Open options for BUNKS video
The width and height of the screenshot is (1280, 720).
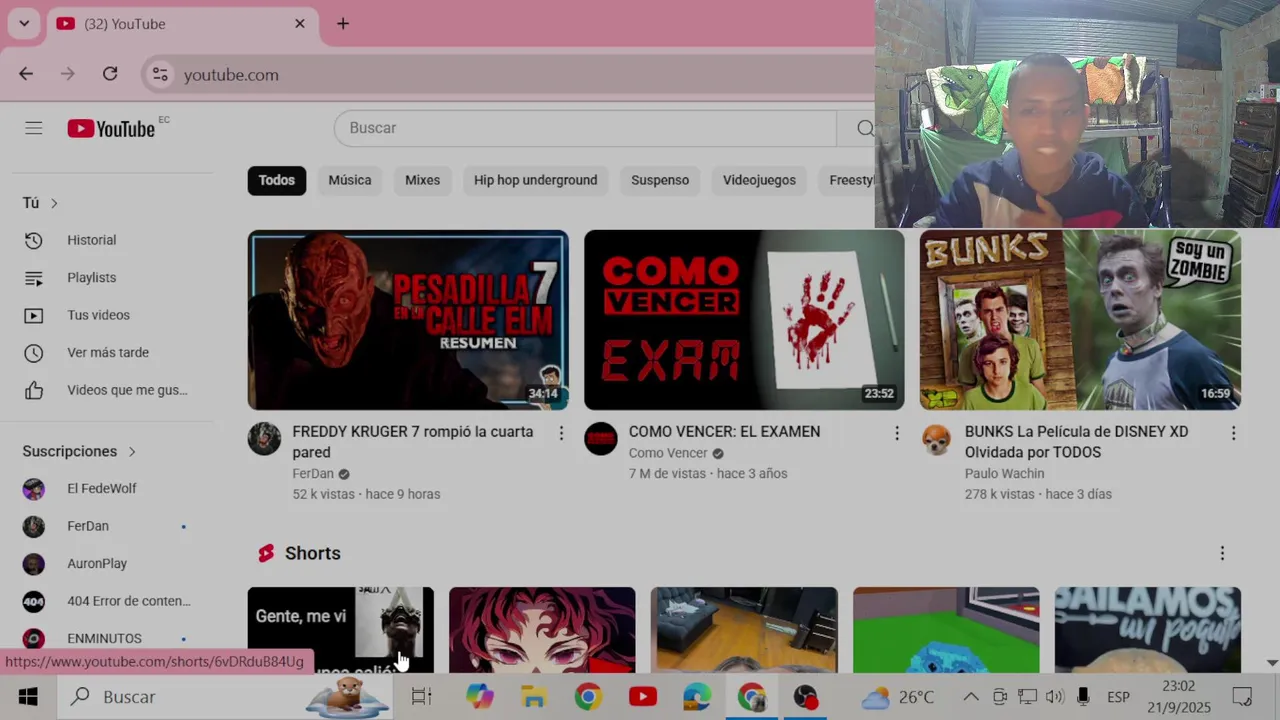[x=1233, y=433]
